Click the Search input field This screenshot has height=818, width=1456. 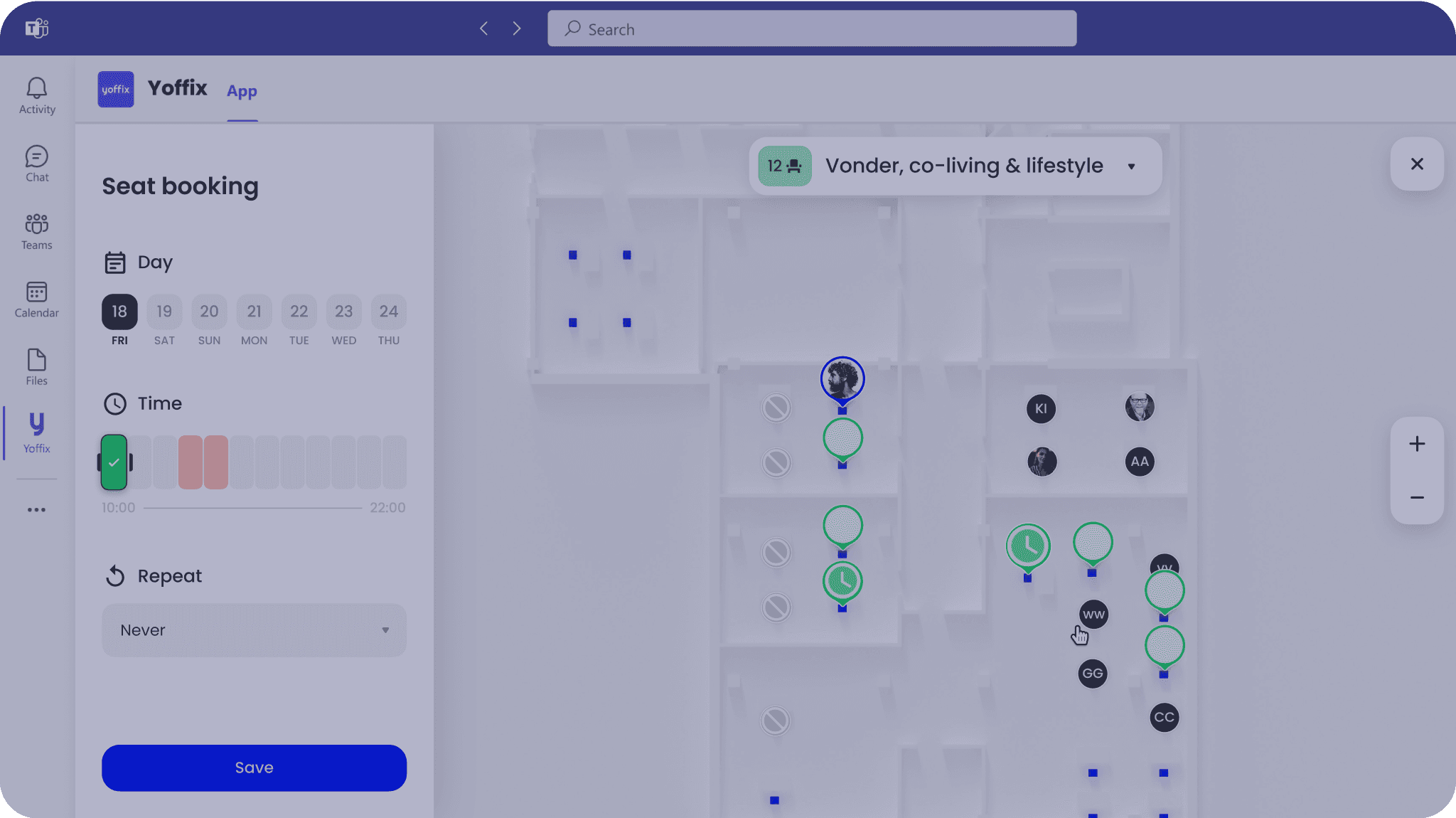point(812,28)
